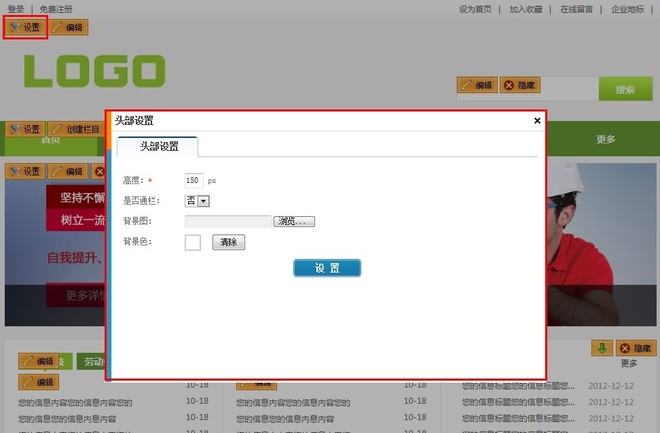Click 编辑 button next to the search box
Screen dimensions: 660x433
(476, 86)
